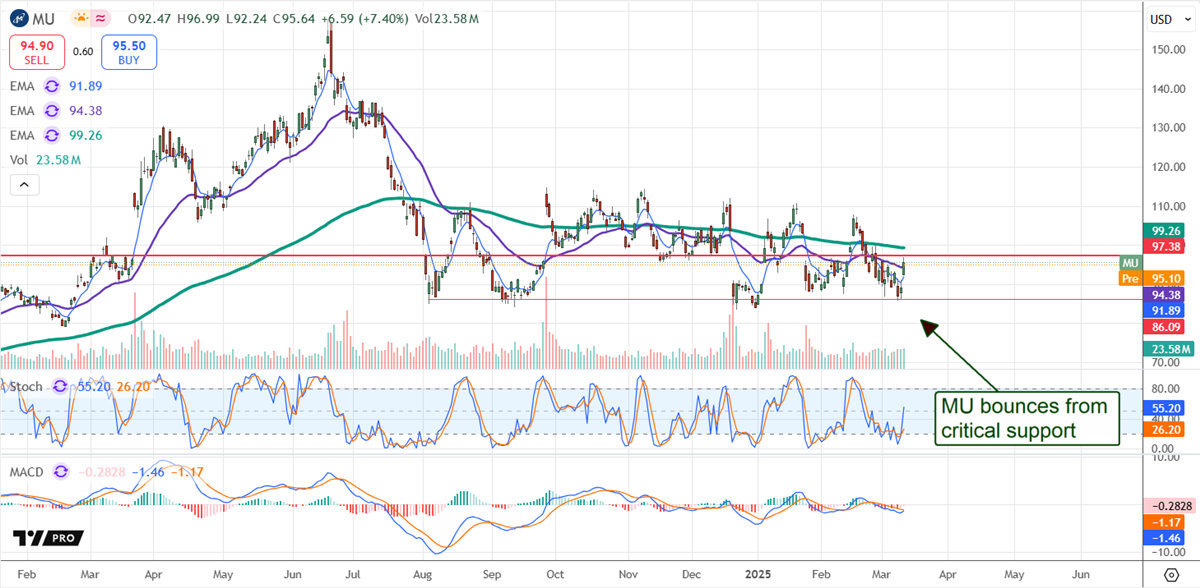Select the Vol 23.58M legend entry
The image size is (1200, 588).
45,158
